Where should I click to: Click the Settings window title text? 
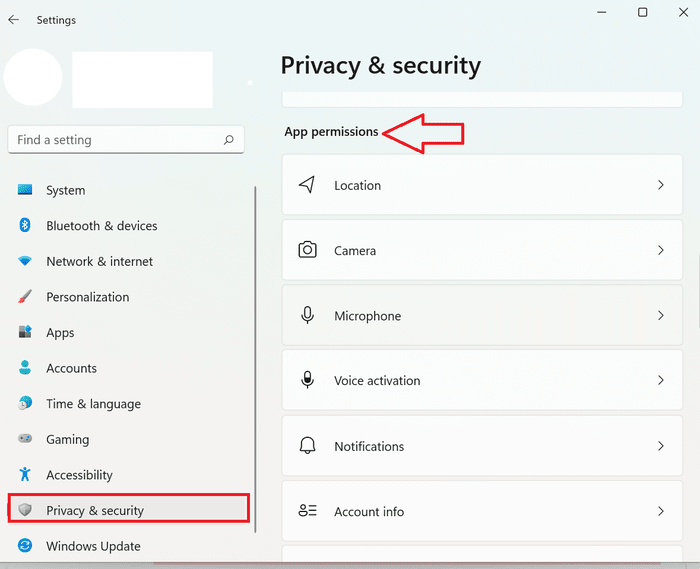(56, 20)
